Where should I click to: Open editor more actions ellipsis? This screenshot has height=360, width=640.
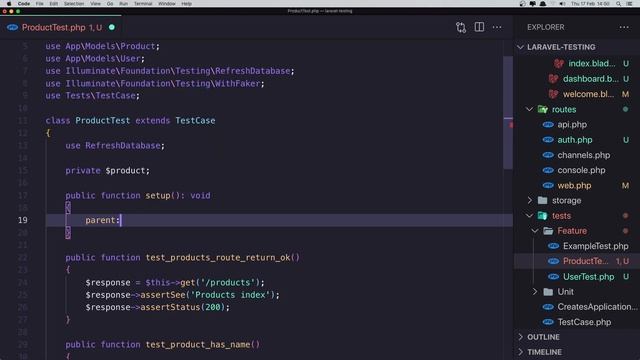[497, 27]
